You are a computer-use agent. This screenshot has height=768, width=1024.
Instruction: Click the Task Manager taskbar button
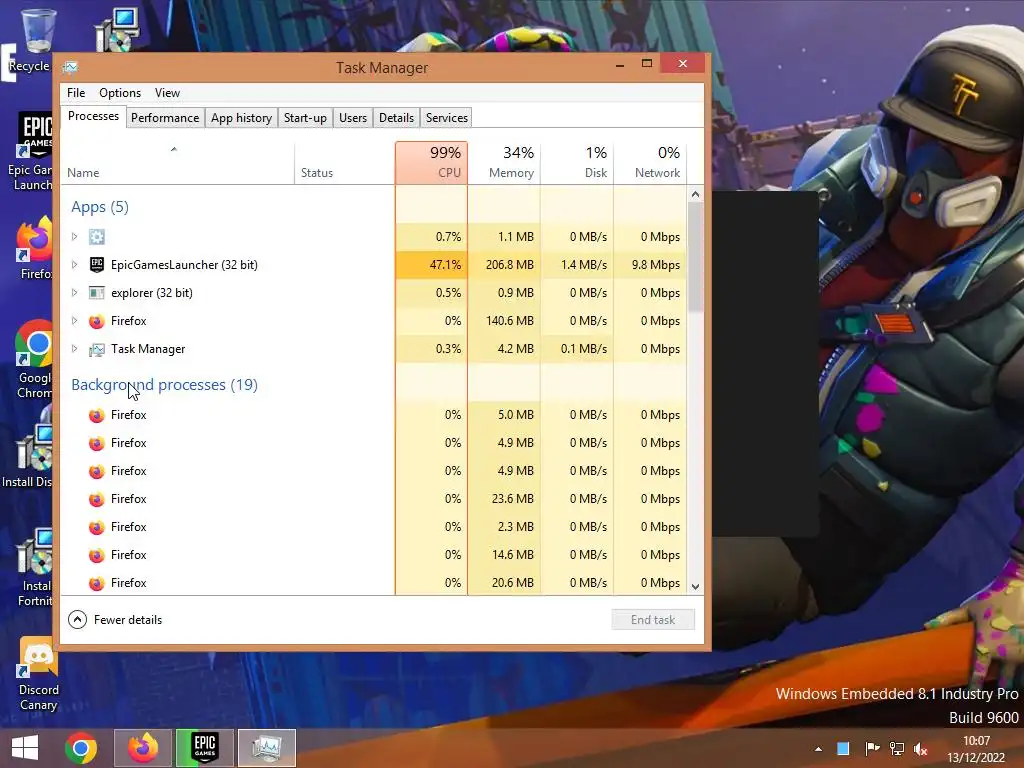tap(266, 748)
